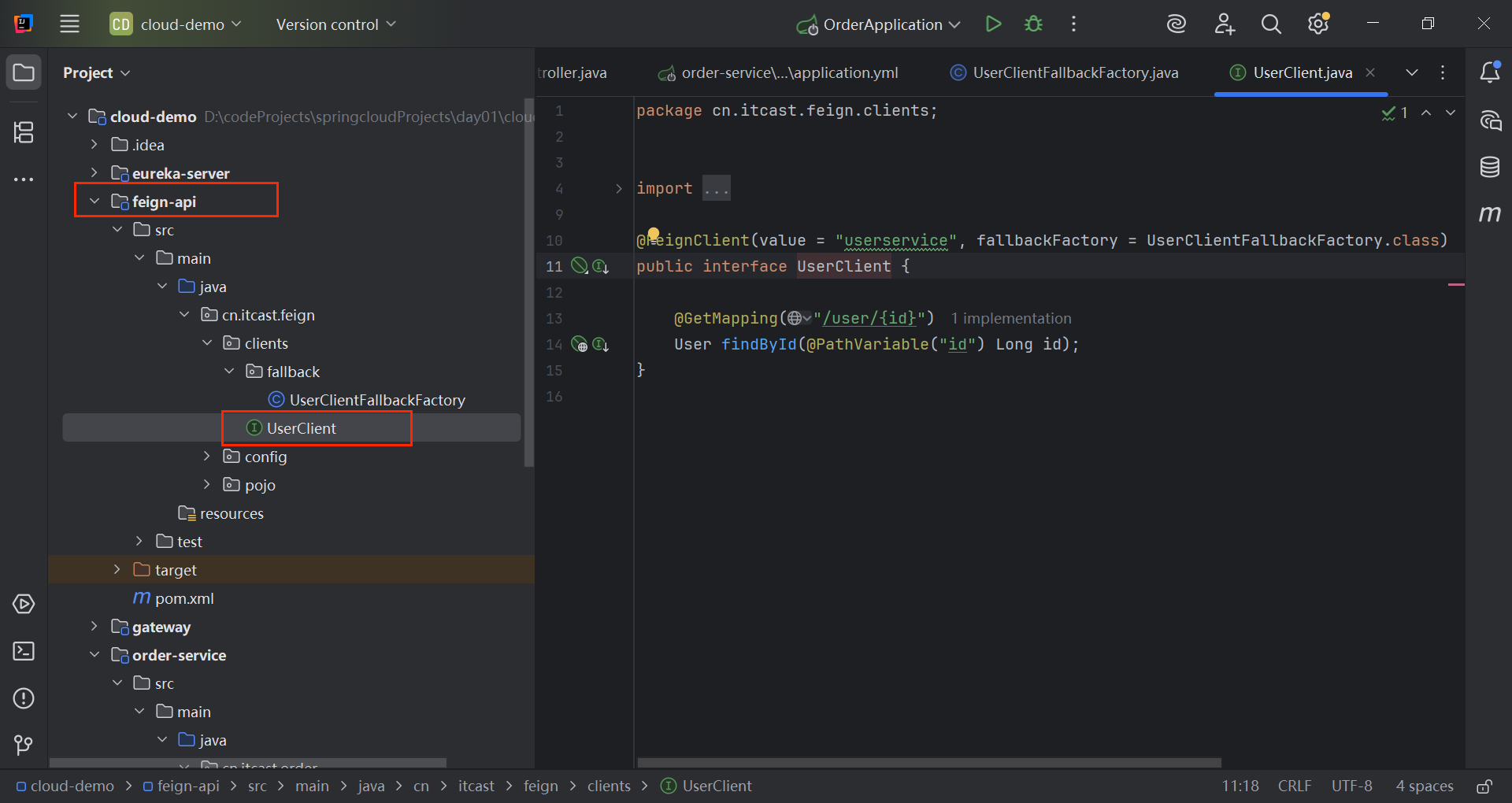This screenshot has width=1512, height=803.
Task: Open the main hamburger menu
Action: [70, 24]
